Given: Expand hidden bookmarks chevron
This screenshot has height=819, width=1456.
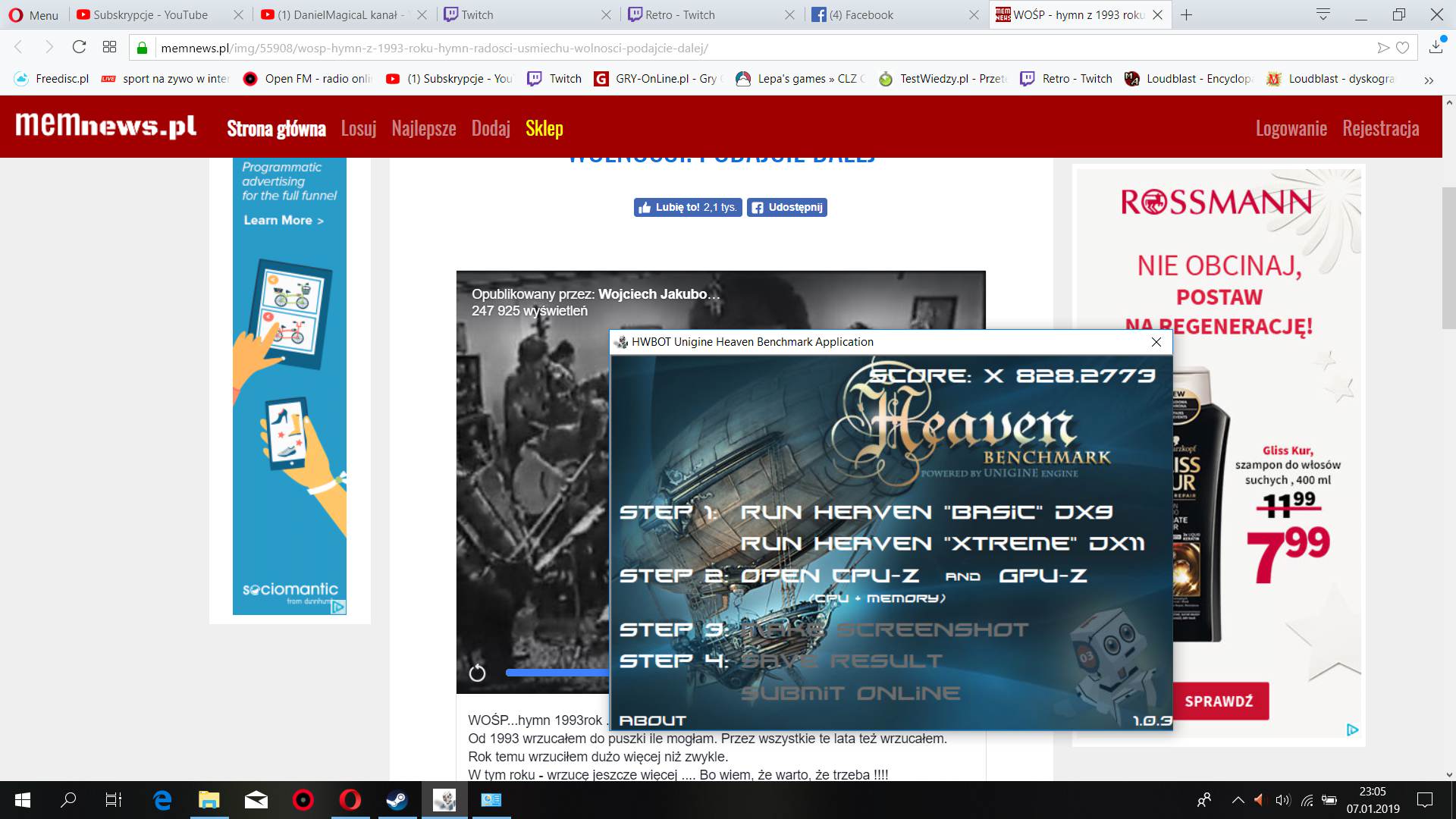Looking at the screenshot, I should [1429, 80].
